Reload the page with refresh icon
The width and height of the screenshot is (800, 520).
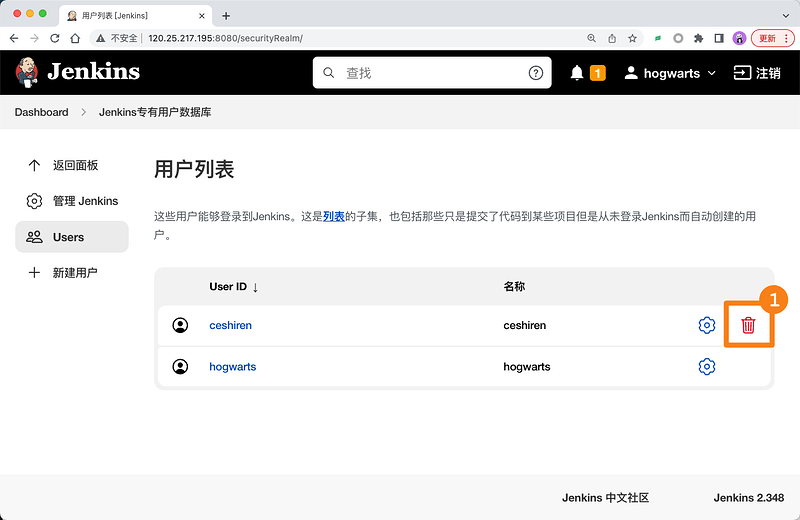coord(55,38)
